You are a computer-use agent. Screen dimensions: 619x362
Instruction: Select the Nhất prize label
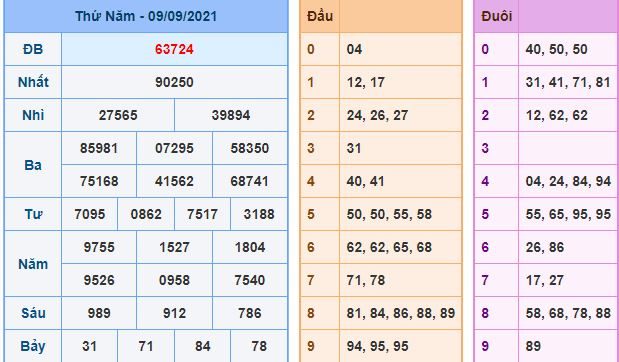point(33,82)
